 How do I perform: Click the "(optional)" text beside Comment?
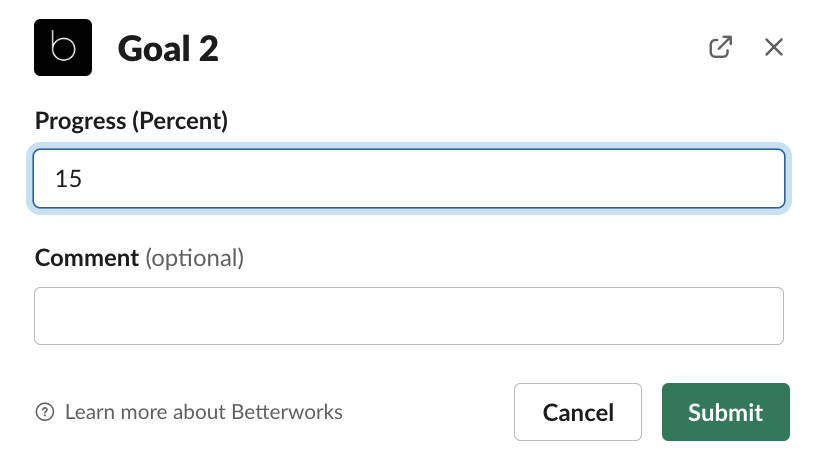[194, 258]
